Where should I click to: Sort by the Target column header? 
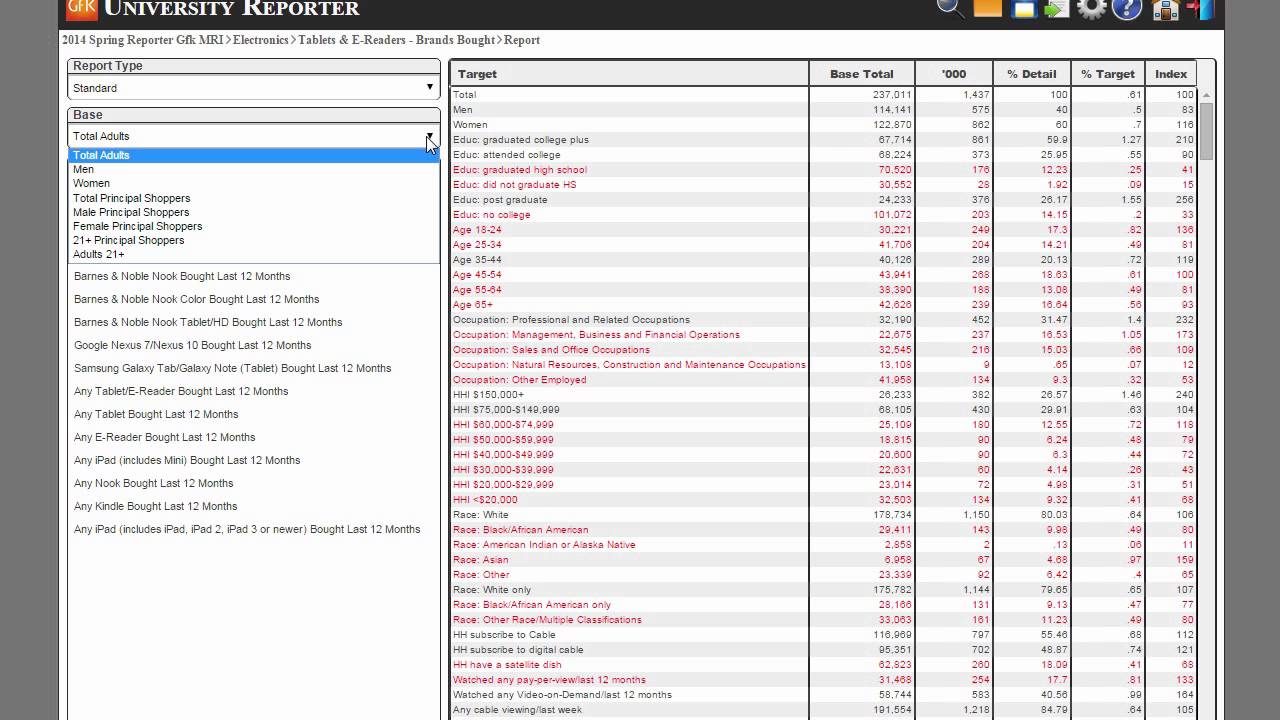tap(629, 74)
